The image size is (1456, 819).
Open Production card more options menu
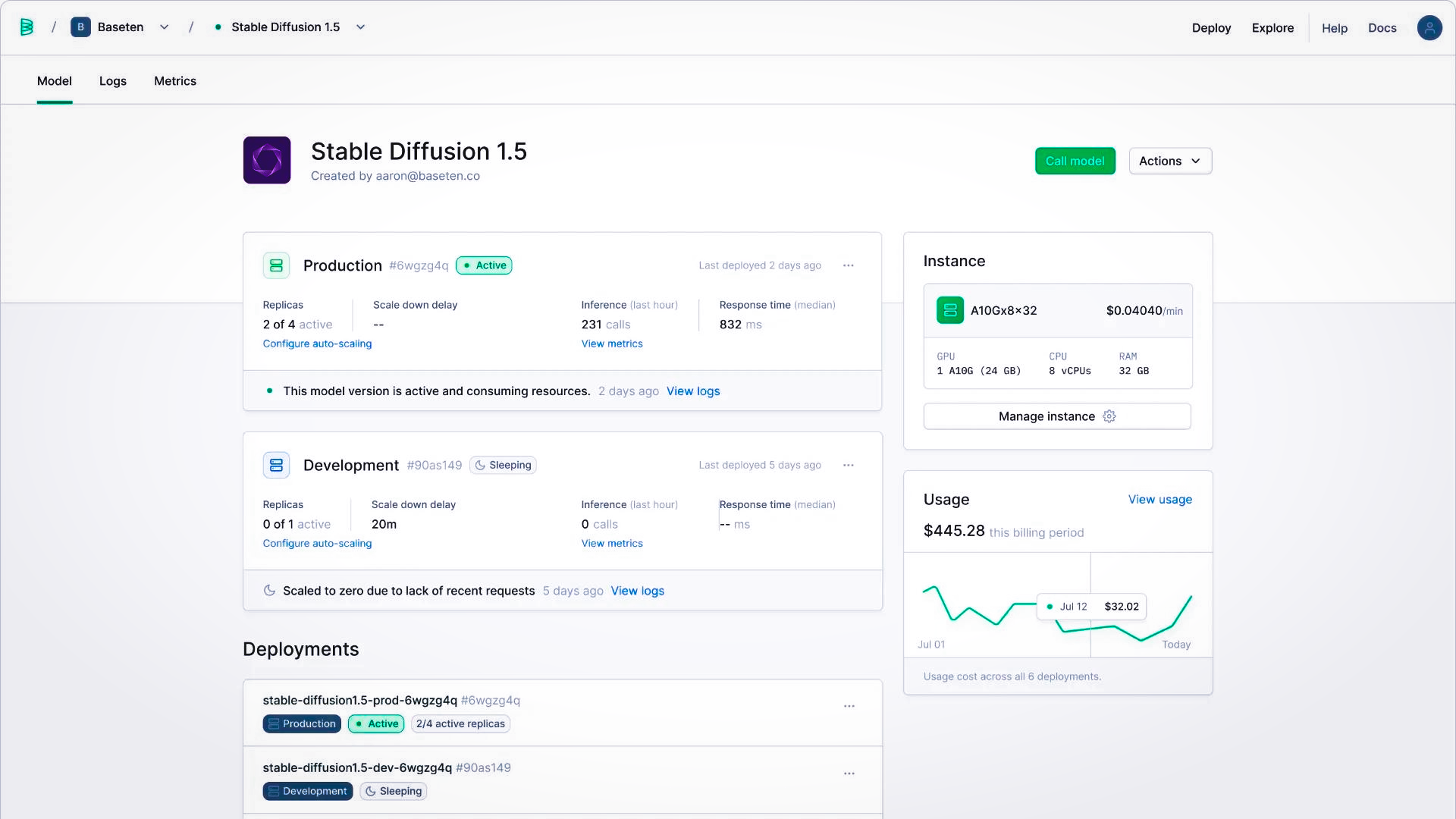click(x=849, y=265)
